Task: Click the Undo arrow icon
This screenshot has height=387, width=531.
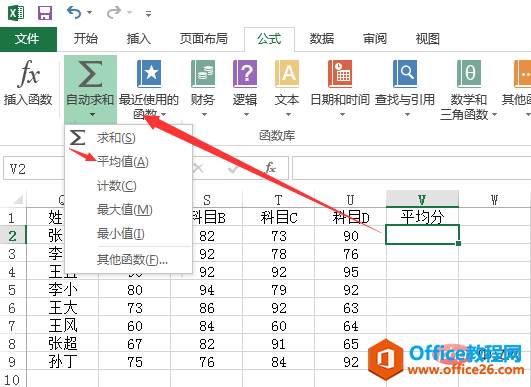Action: click(74, 13)
